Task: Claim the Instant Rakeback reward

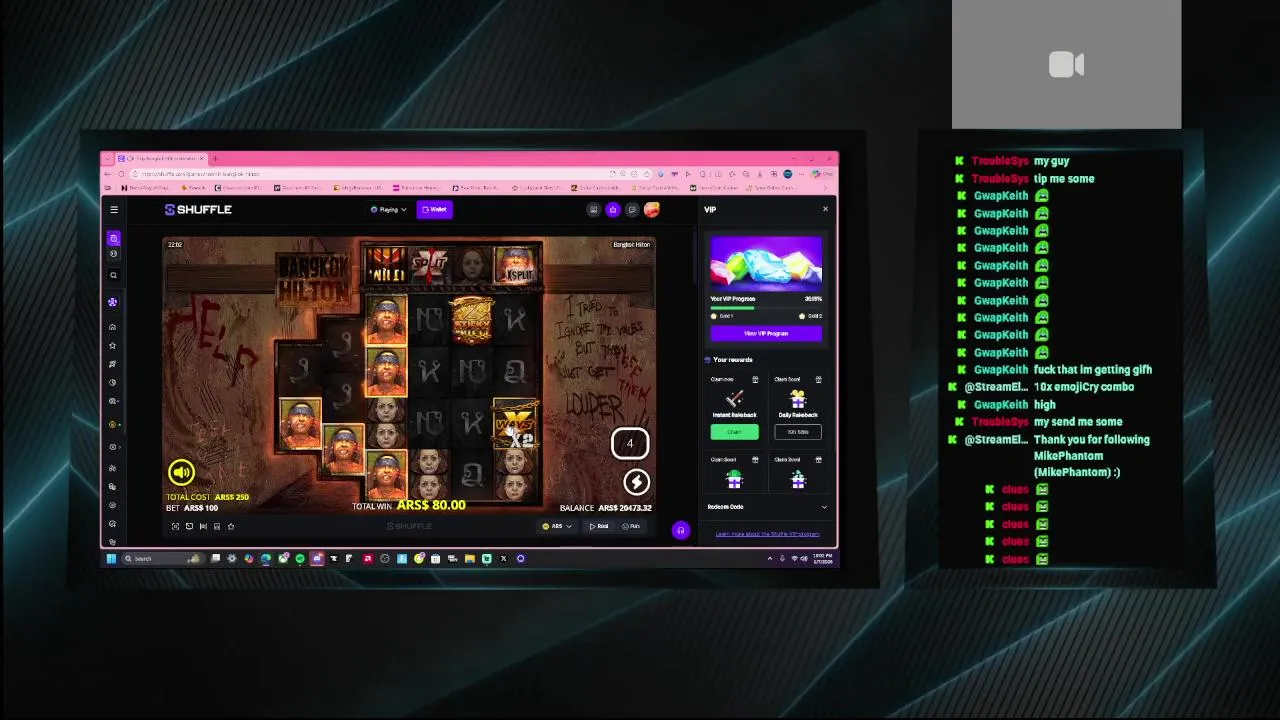Action: click(x=734, y=432)
